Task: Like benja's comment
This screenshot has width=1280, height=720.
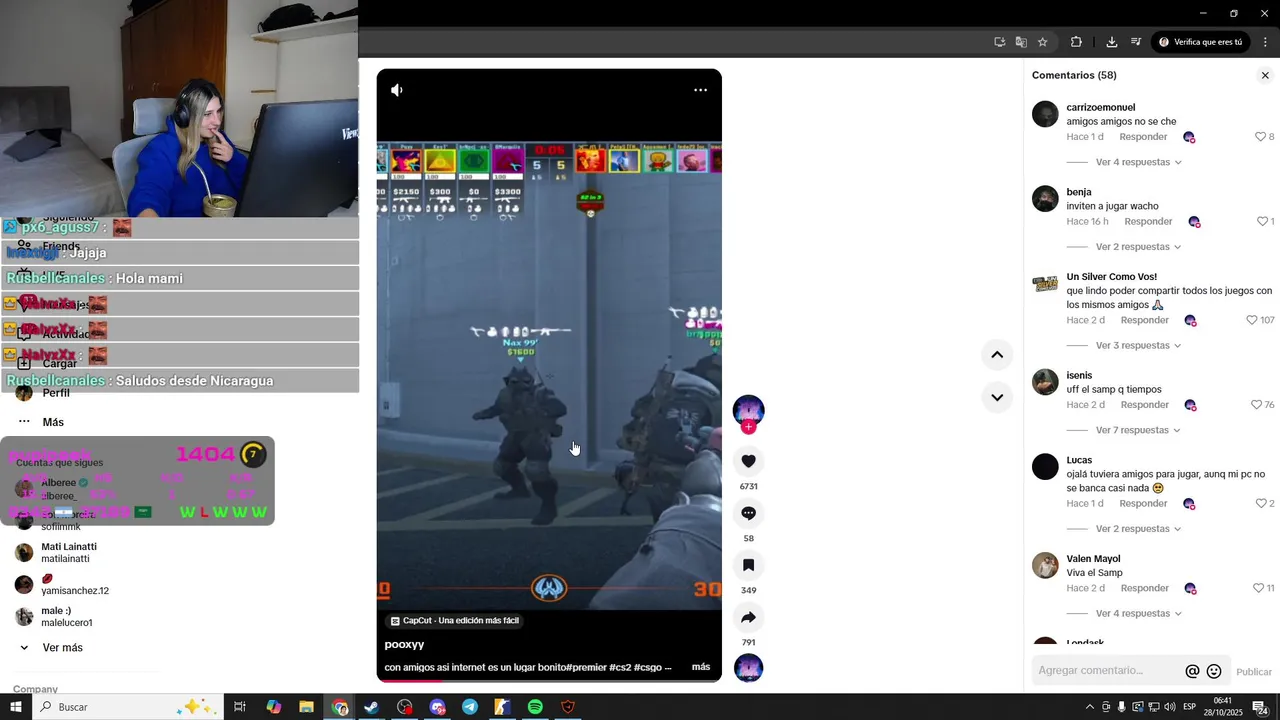Action: pyautogui.click(x=1262, y=222)
